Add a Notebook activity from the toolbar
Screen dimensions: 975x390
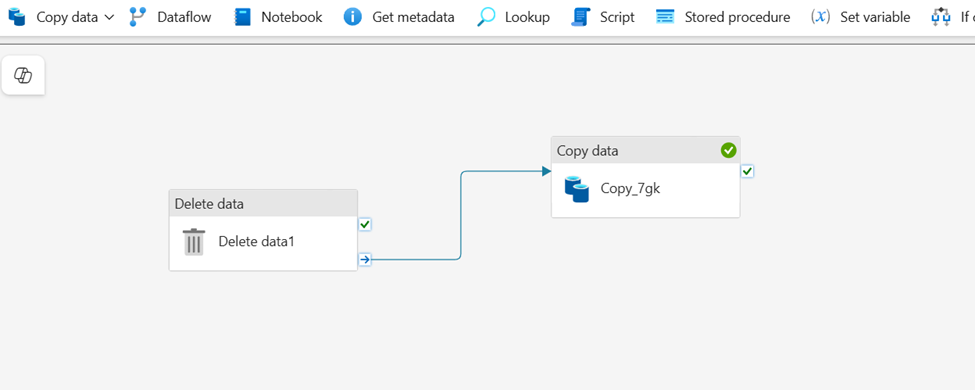[x=279, y=17]
